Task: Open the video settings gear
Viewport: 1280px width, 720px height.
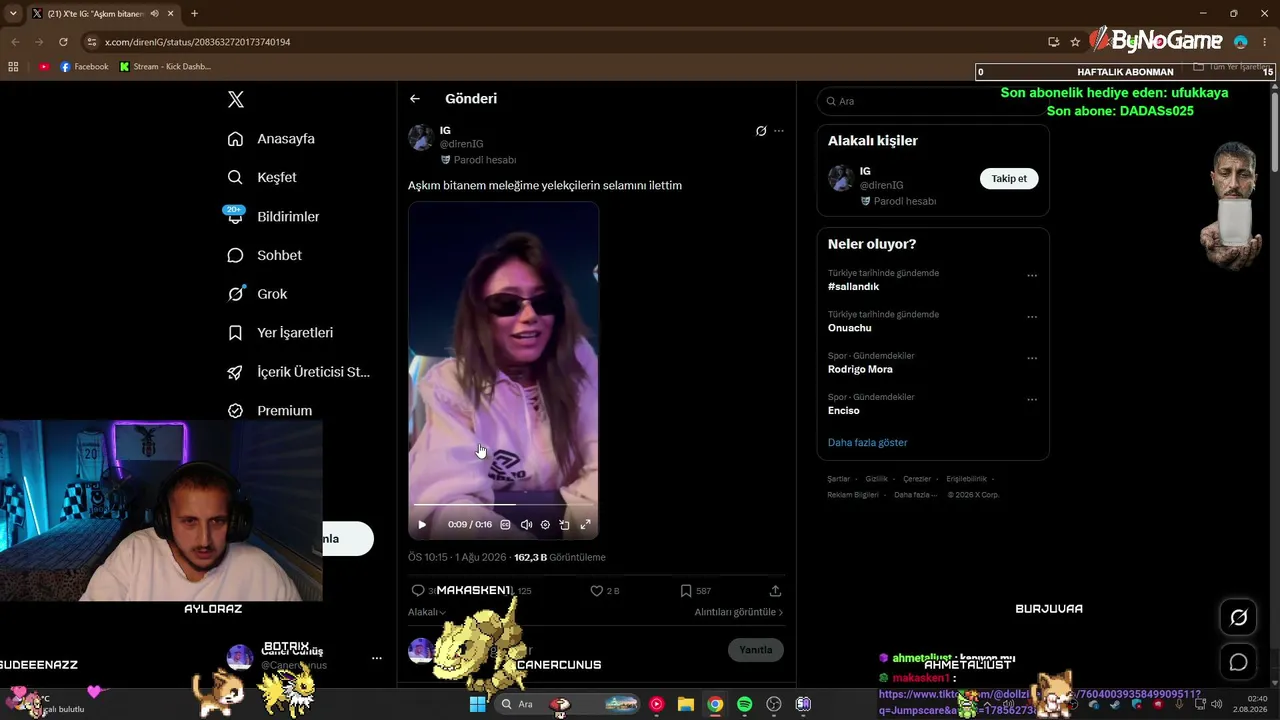Action: click(x=545, y=524)
